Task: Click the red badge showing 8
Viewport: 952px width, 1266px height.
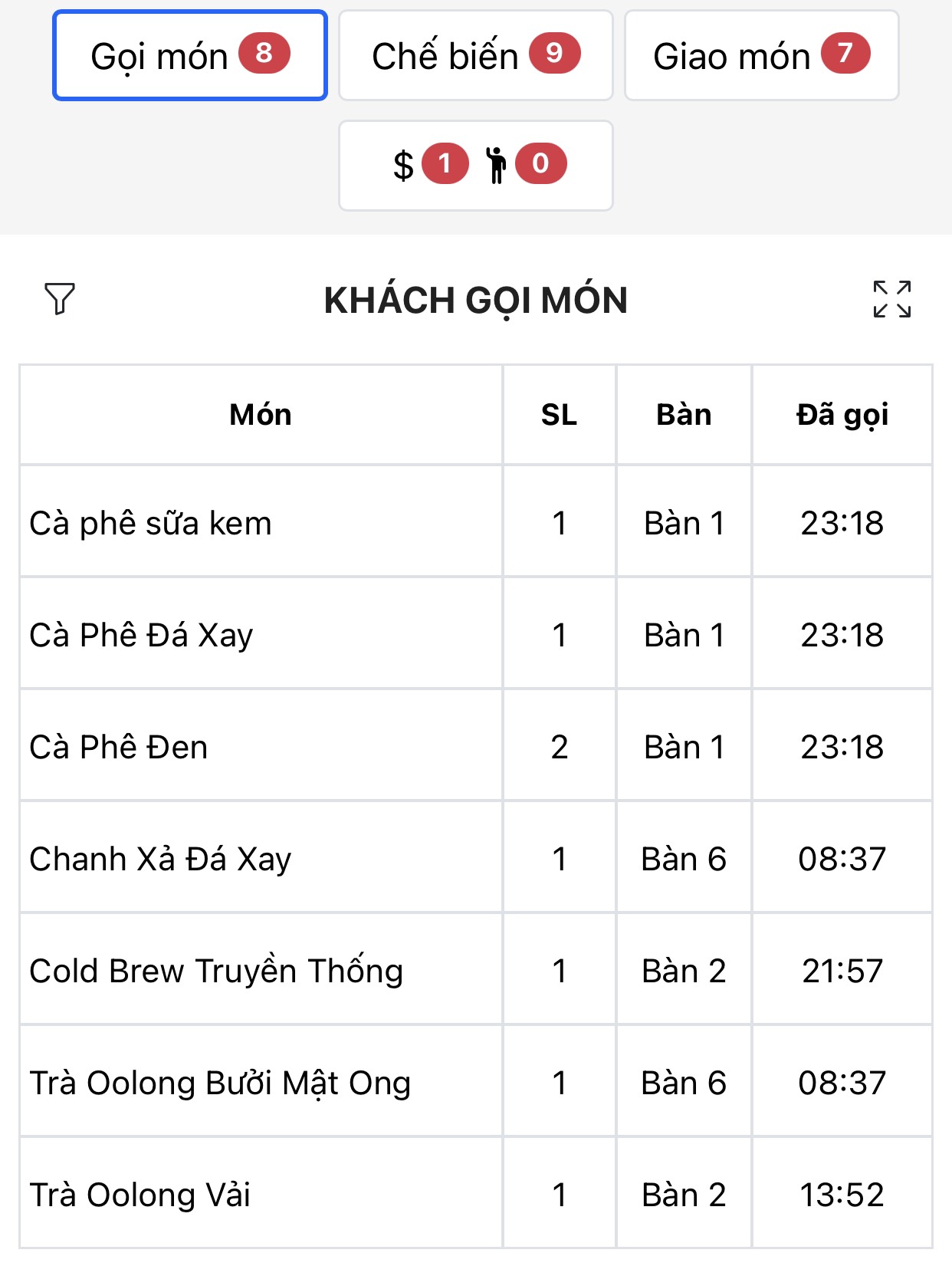Action: (264, 54)
